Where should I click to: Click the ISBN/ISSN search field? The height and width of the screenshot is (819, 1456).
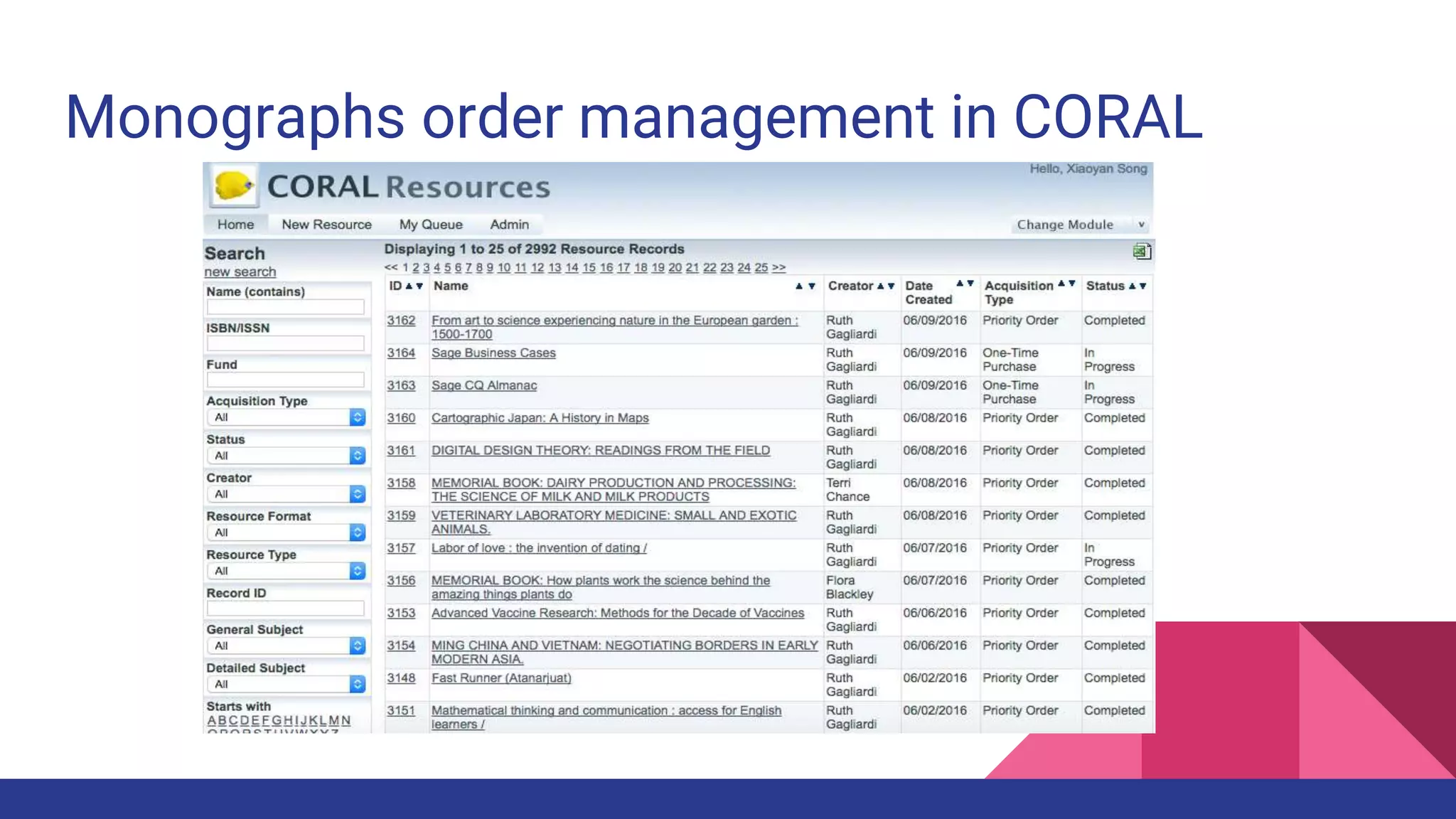286,343
